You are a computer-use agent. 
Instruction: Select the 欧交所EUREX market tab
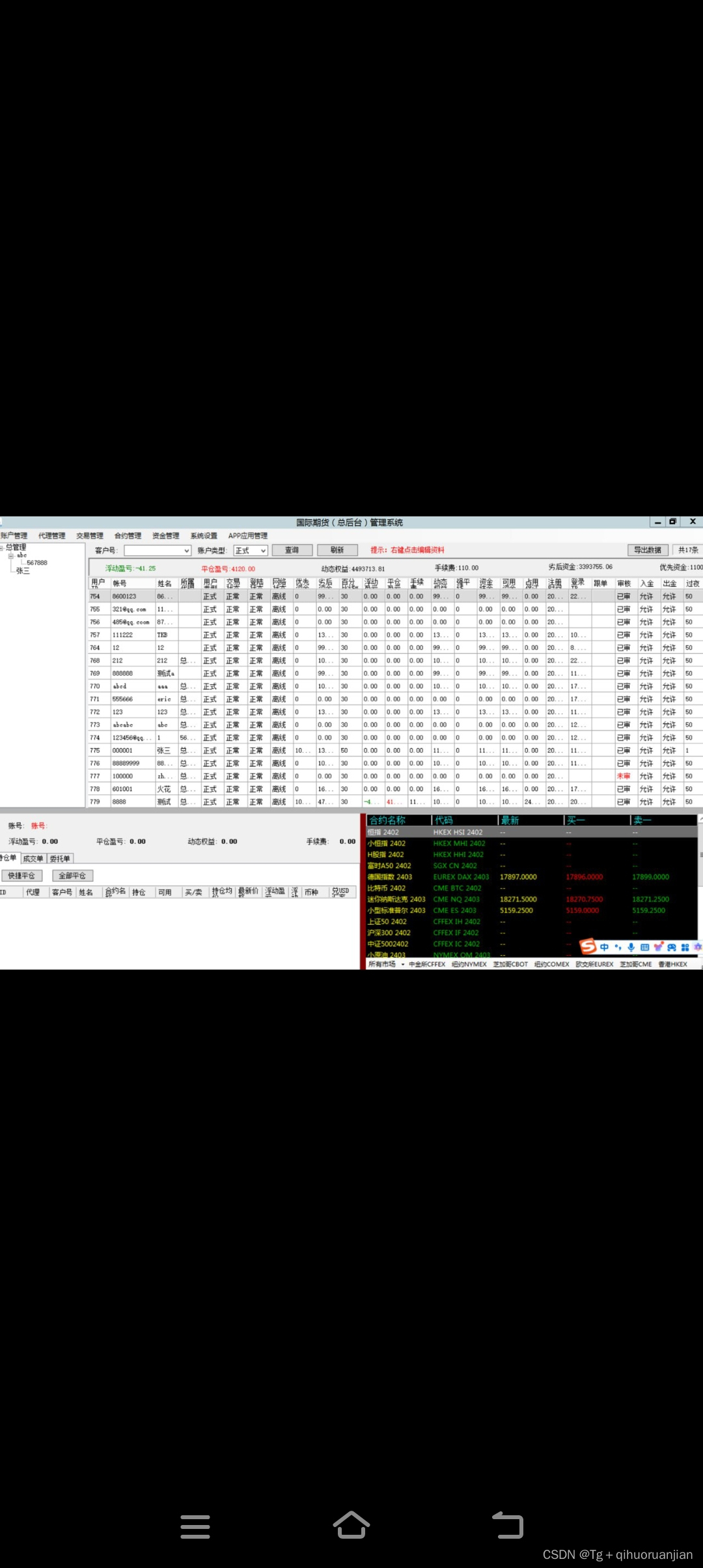pyautogui.click(x=594, y=964)
